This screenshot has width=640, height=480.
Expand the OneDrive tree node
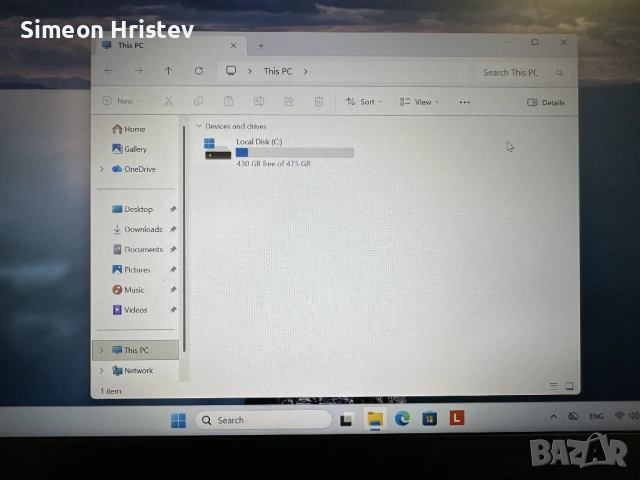(101, 169)
